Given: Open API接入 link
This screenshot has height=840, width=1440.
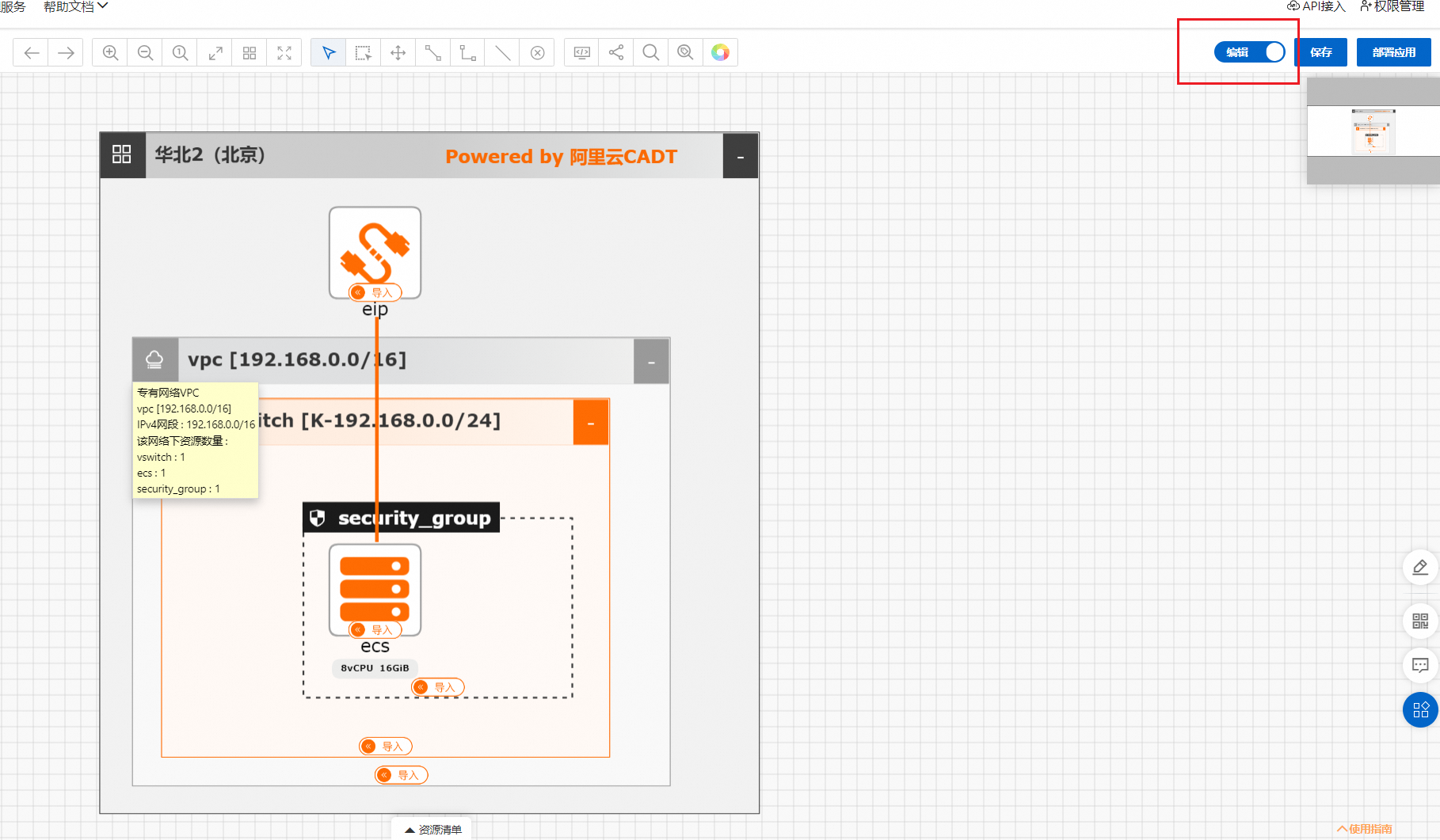Looking at the screenshot, I should pos(1316,6).
